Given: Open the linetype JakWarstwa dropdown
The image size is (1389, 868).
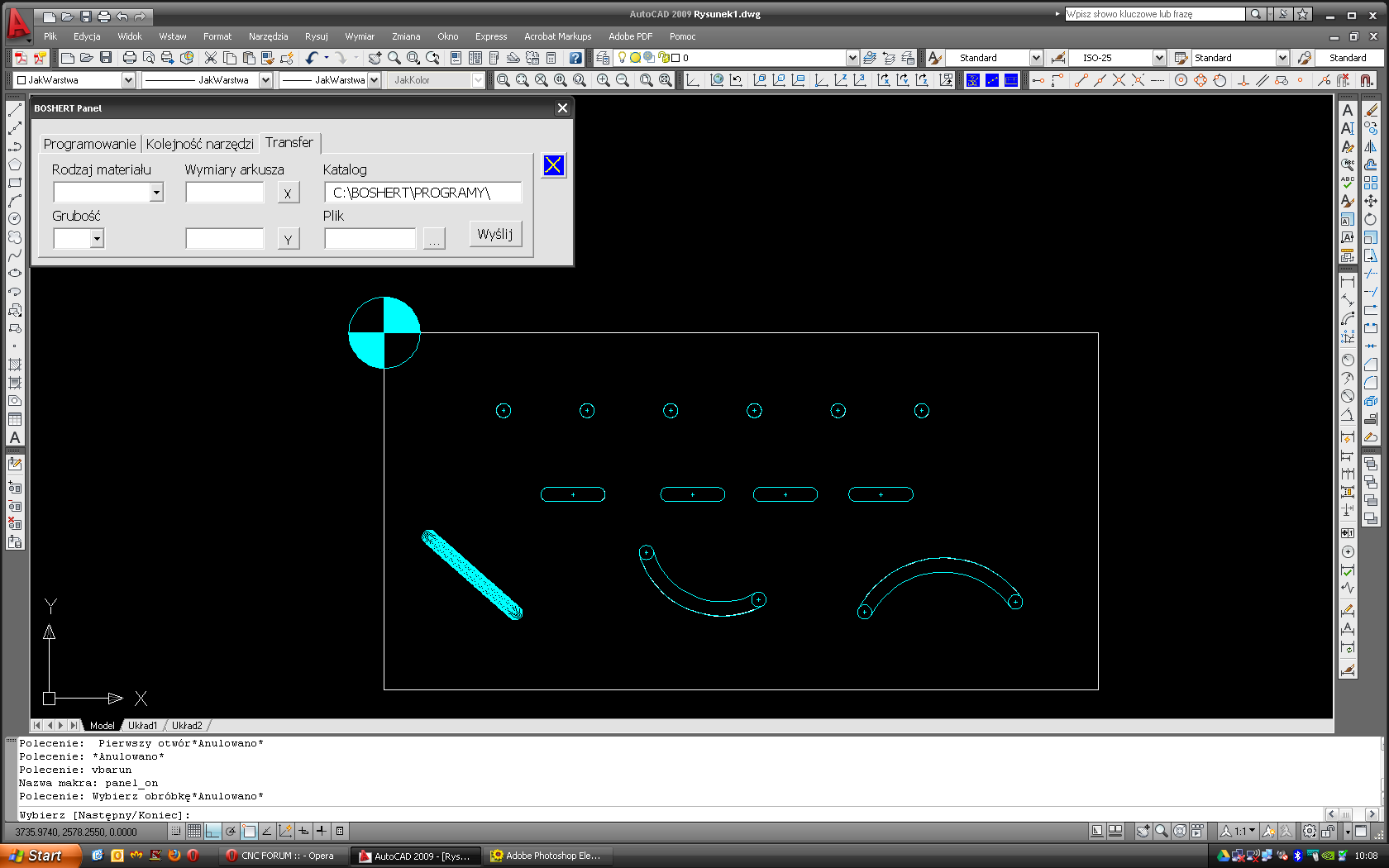Looking at the screenshot, I should pos(265,80).
